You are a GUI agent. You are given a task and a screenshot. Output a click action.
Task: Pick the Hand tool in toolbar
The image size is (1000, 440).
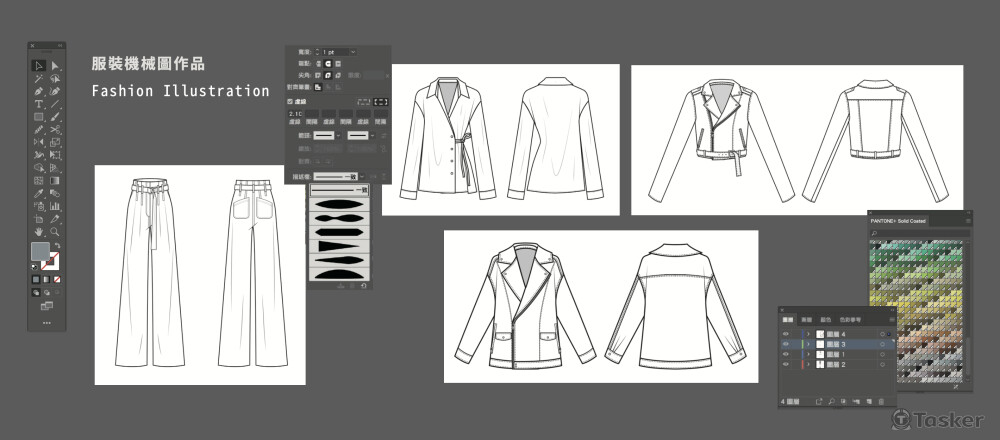pos(38,231)
